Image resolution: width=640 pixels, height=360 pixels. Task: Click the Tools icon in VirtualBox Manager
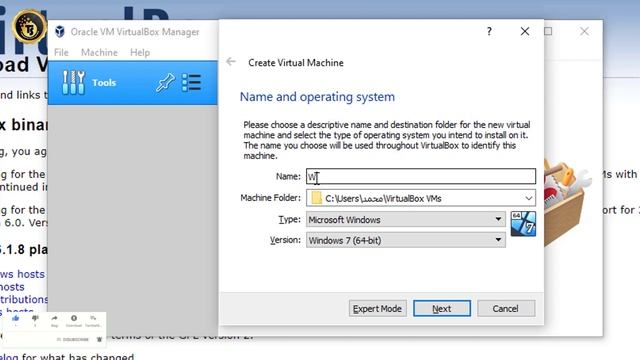[73, 82]
